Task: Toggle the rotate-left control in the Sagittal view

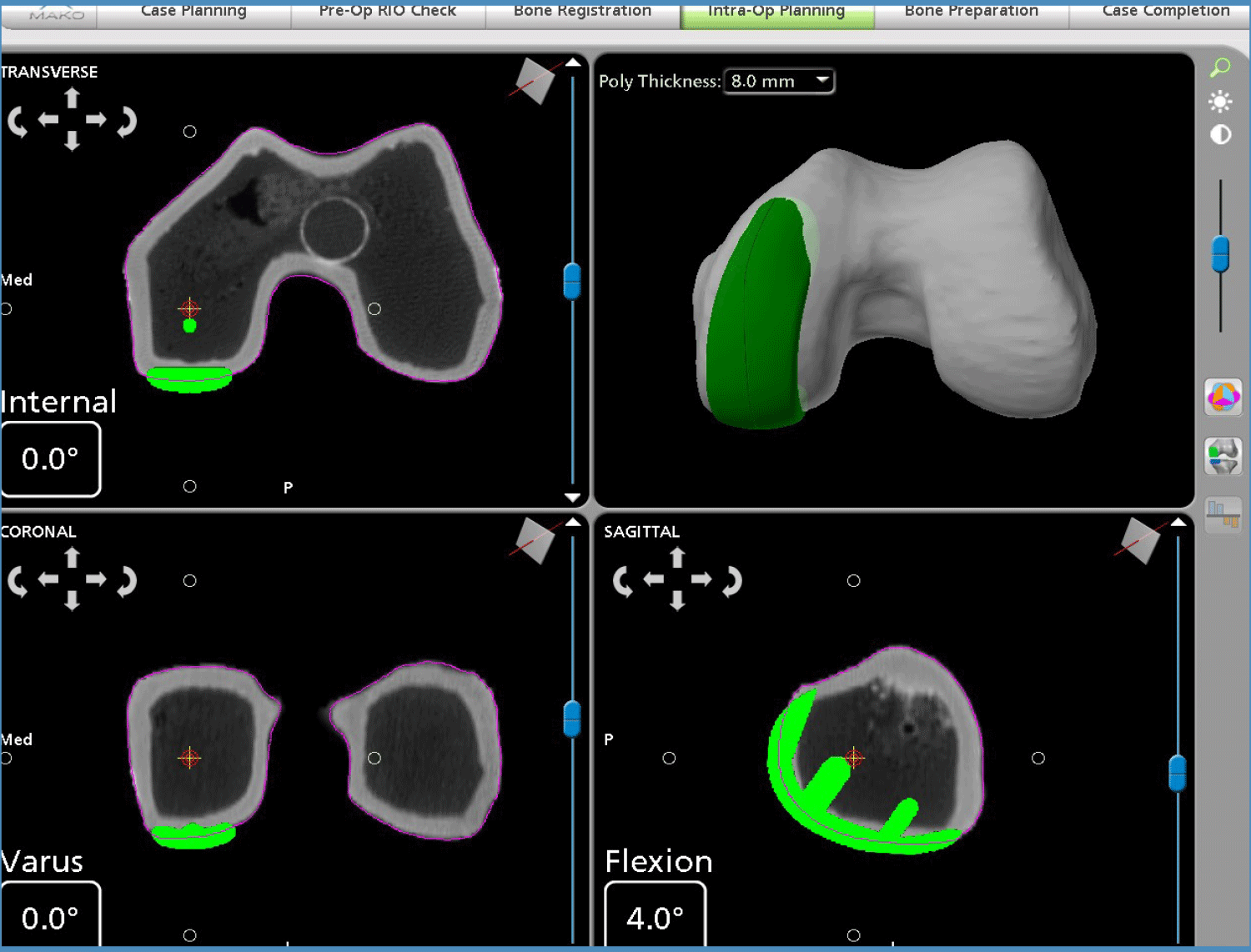Action: (x=621, y=581)
